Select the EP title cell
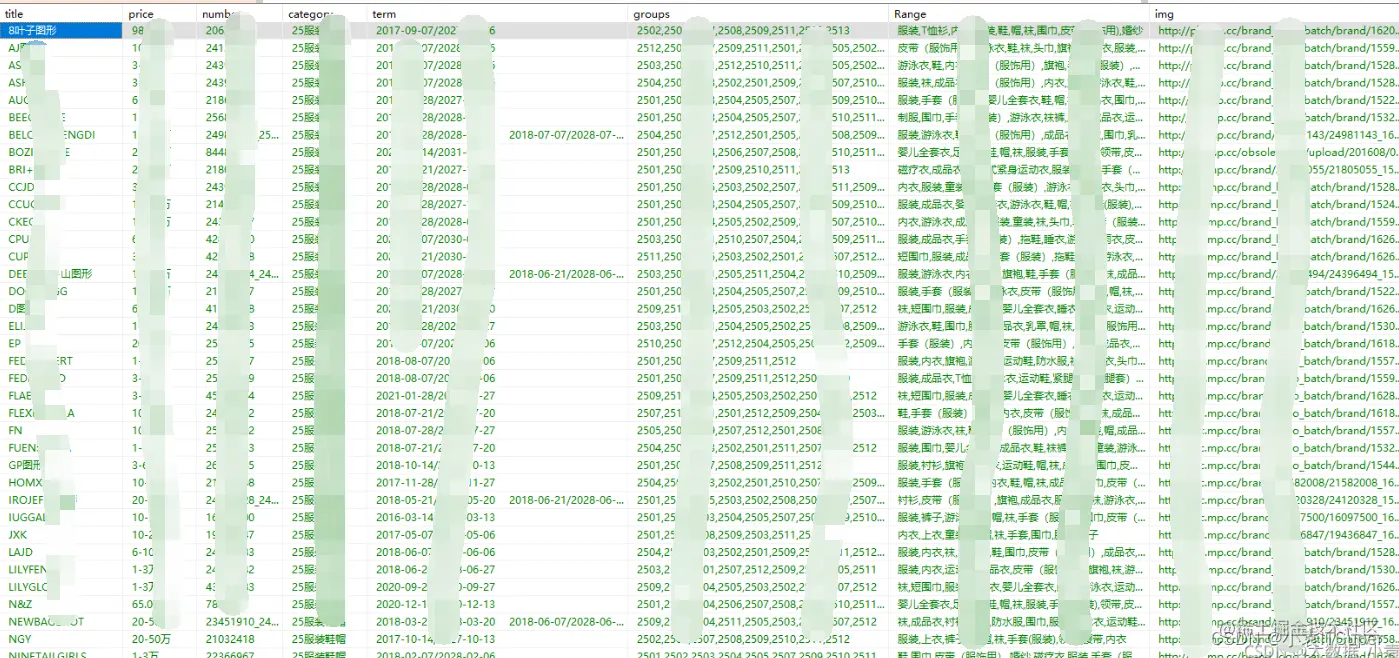This screenshot has width=1399, height=658. coord(63,343)
